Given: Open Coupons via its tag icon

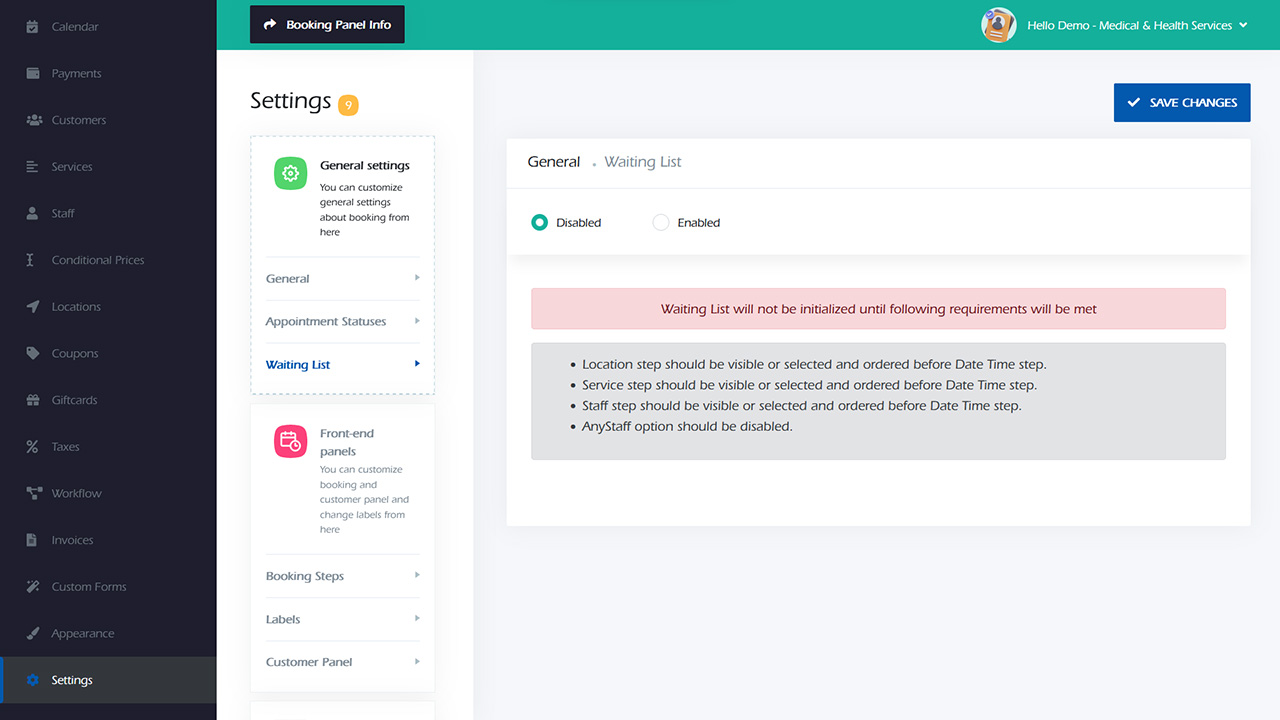Looking at the screenshot, I should [32, 353].
